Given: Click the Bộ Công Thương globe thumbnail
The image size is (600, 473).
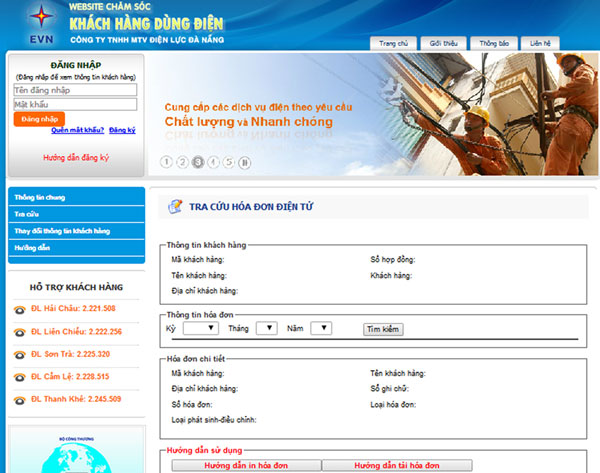Looking at the screenshot, I should coord(77,450).
